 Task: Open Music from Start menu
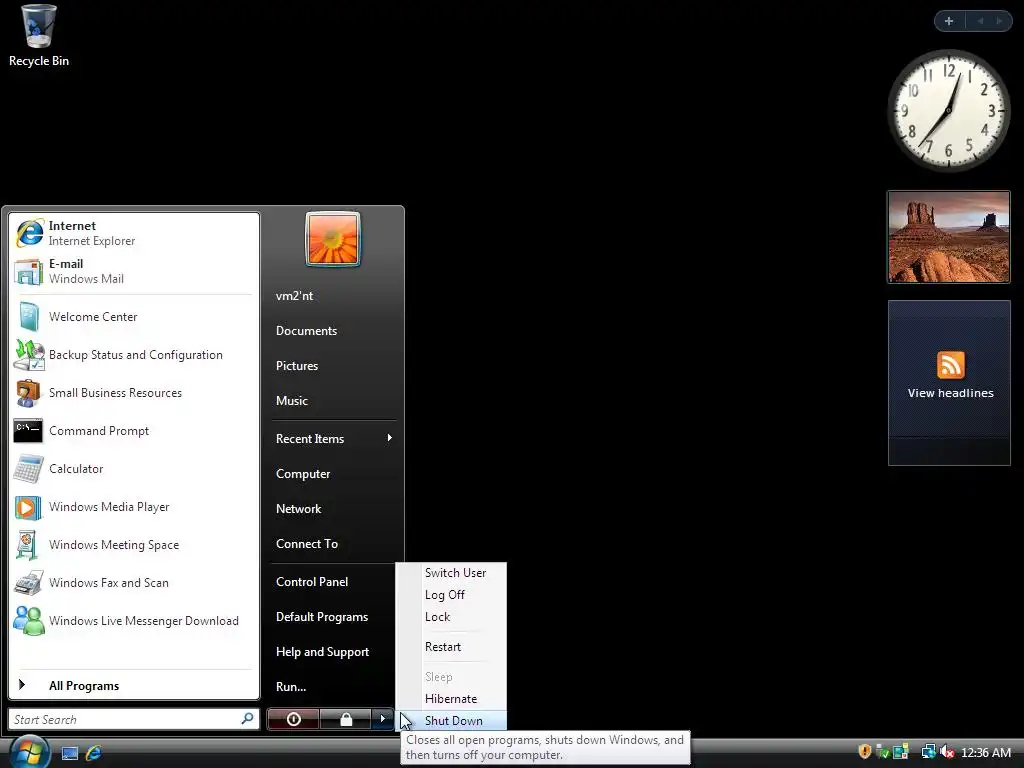(x=333, y=401)
